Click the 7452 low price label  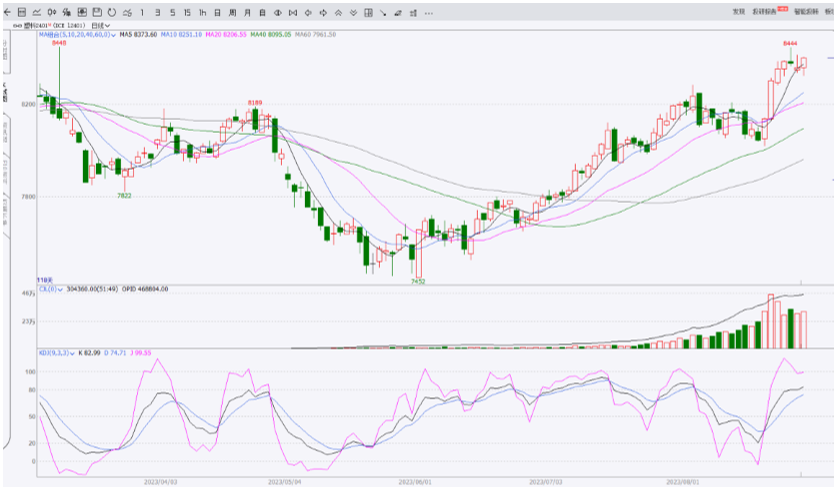418,282
